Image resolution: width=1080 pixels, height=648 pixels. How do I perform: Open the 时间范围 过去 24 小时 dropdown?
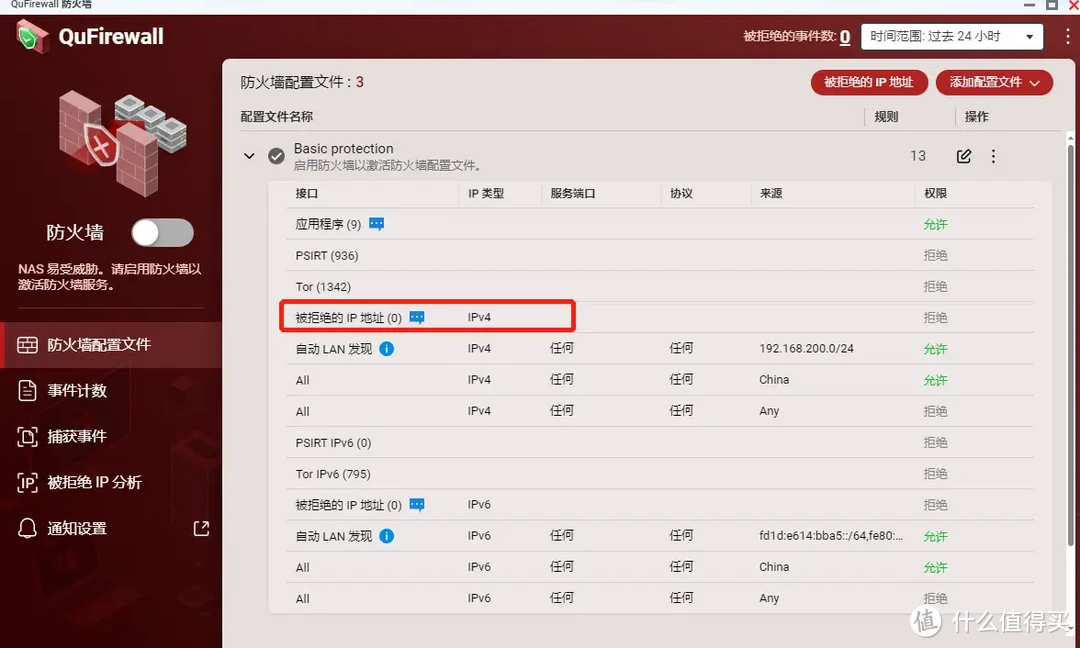(952, 36)
